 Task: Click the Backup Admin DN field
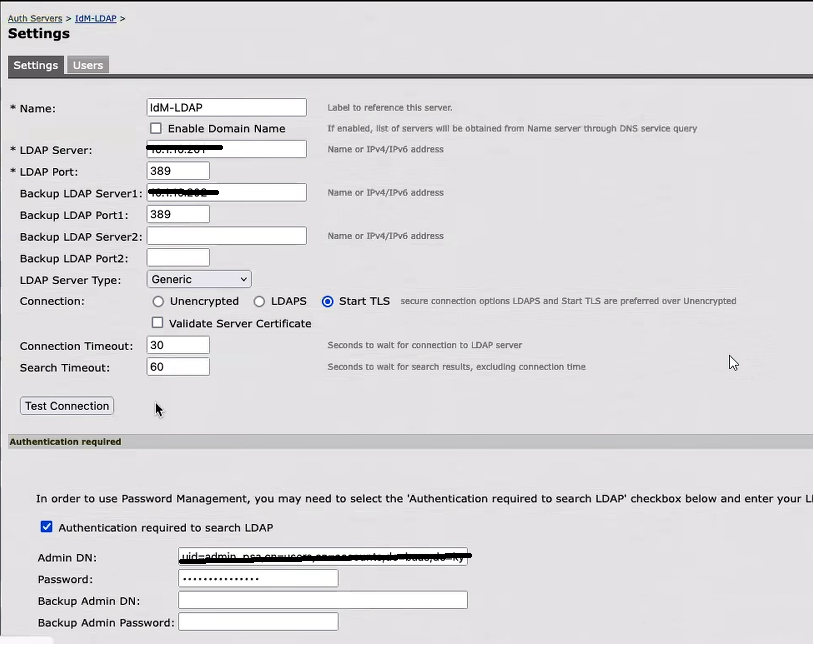(322, 599)
